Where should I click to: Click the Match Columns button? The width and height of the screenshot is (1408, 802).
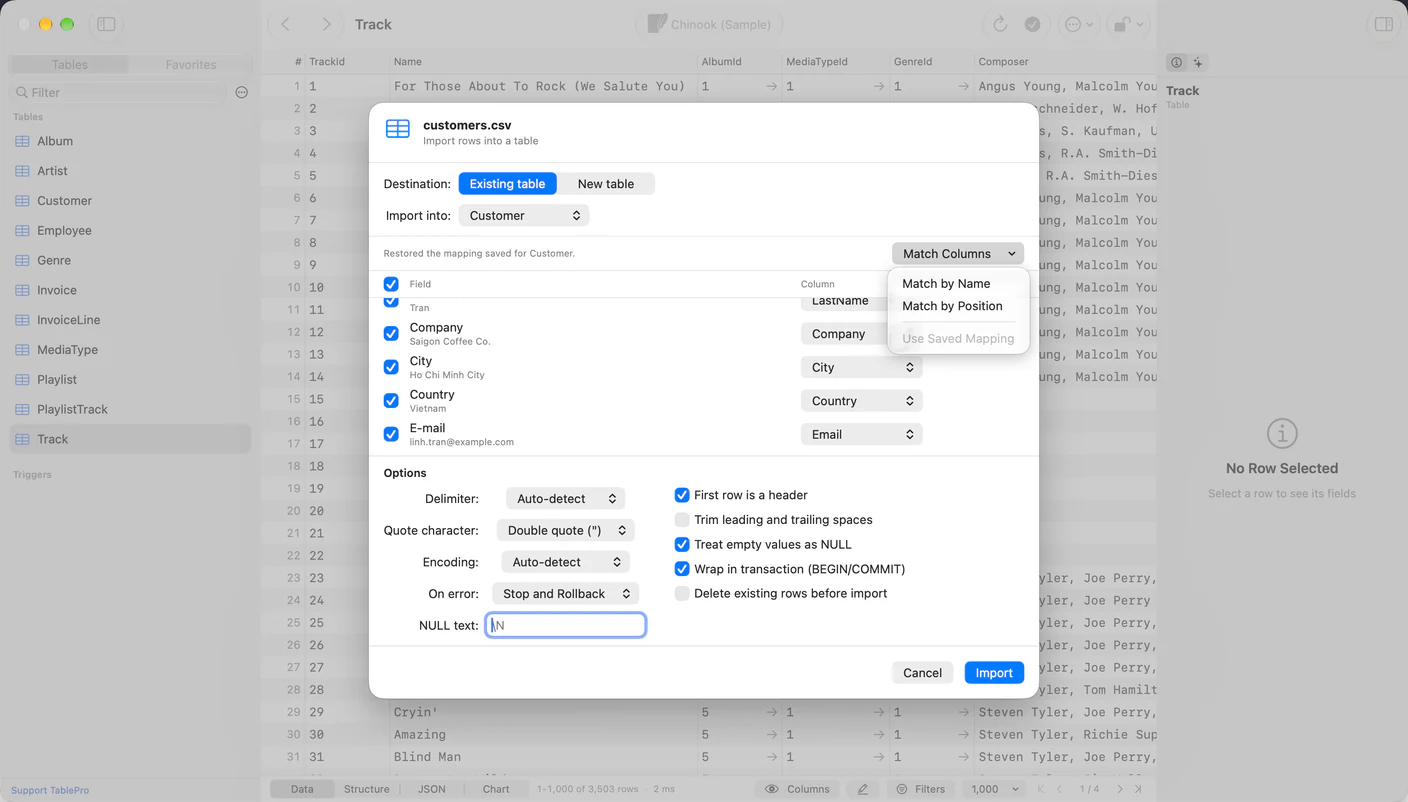(958, 254)
